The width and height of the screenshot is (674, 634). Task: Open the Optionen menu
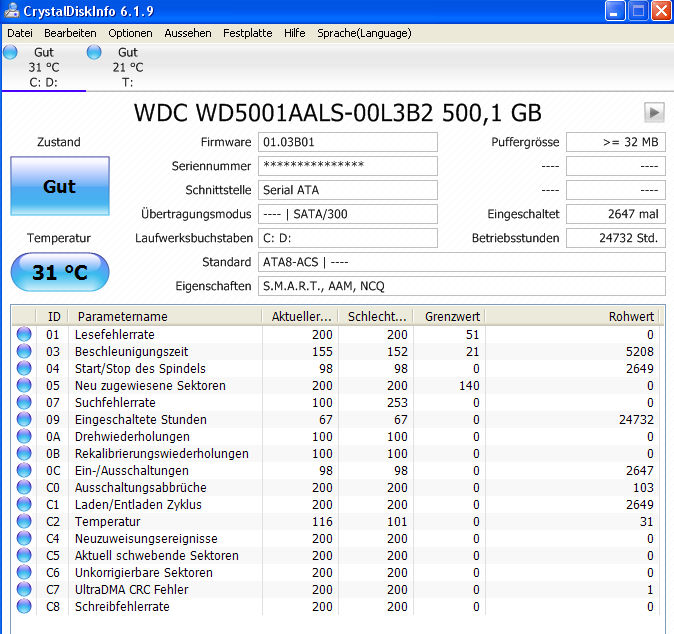(130, 33)
